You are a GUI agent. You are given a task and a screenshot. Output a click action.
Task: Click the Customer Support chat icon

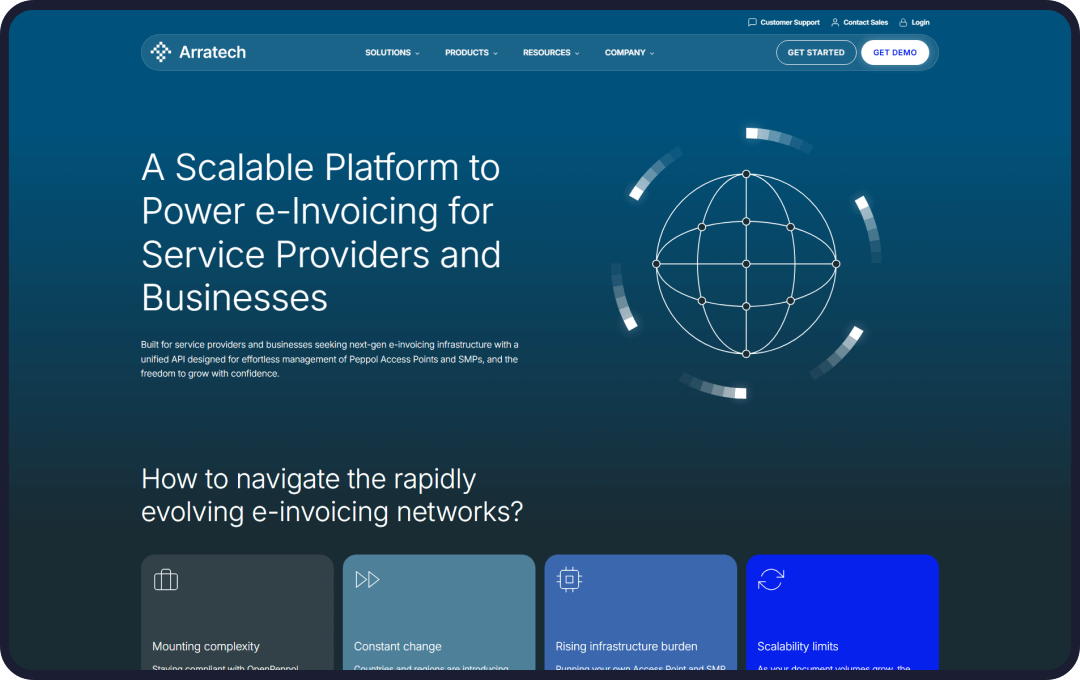[x=752, y=22]
